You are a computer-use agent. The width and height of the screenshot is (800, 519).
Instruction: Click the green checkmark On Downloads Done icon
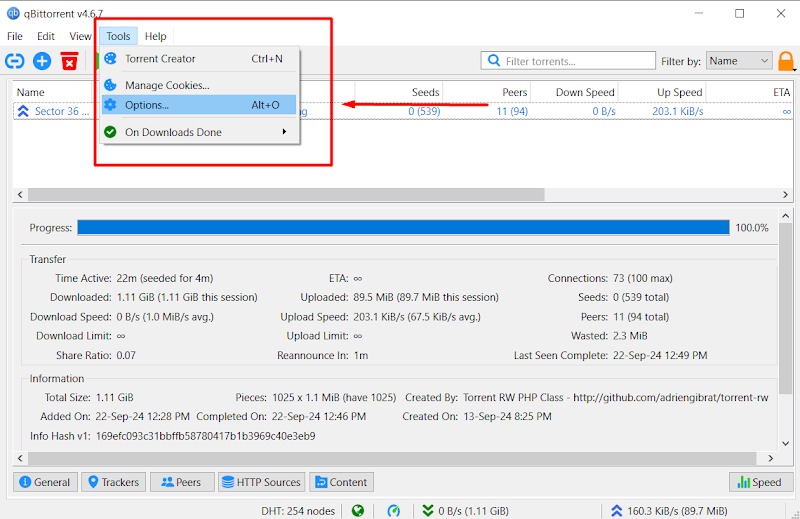[110, 132]
